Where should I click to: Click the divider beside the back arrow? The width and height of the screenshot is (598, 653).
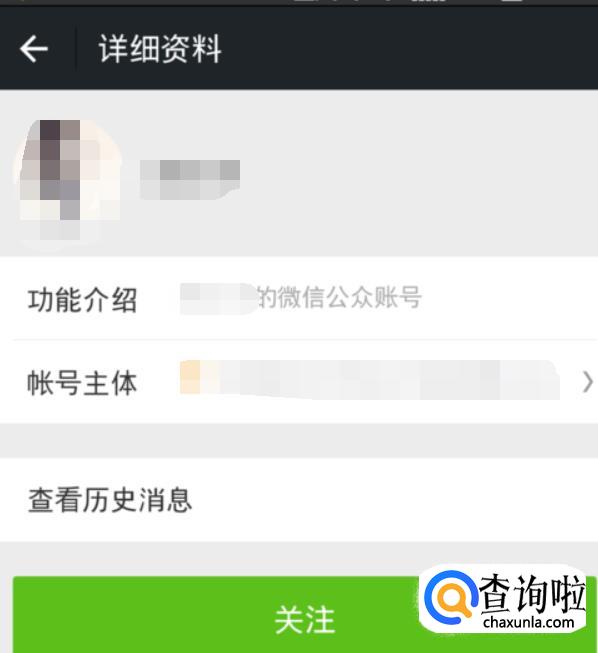tap(76, 49)
